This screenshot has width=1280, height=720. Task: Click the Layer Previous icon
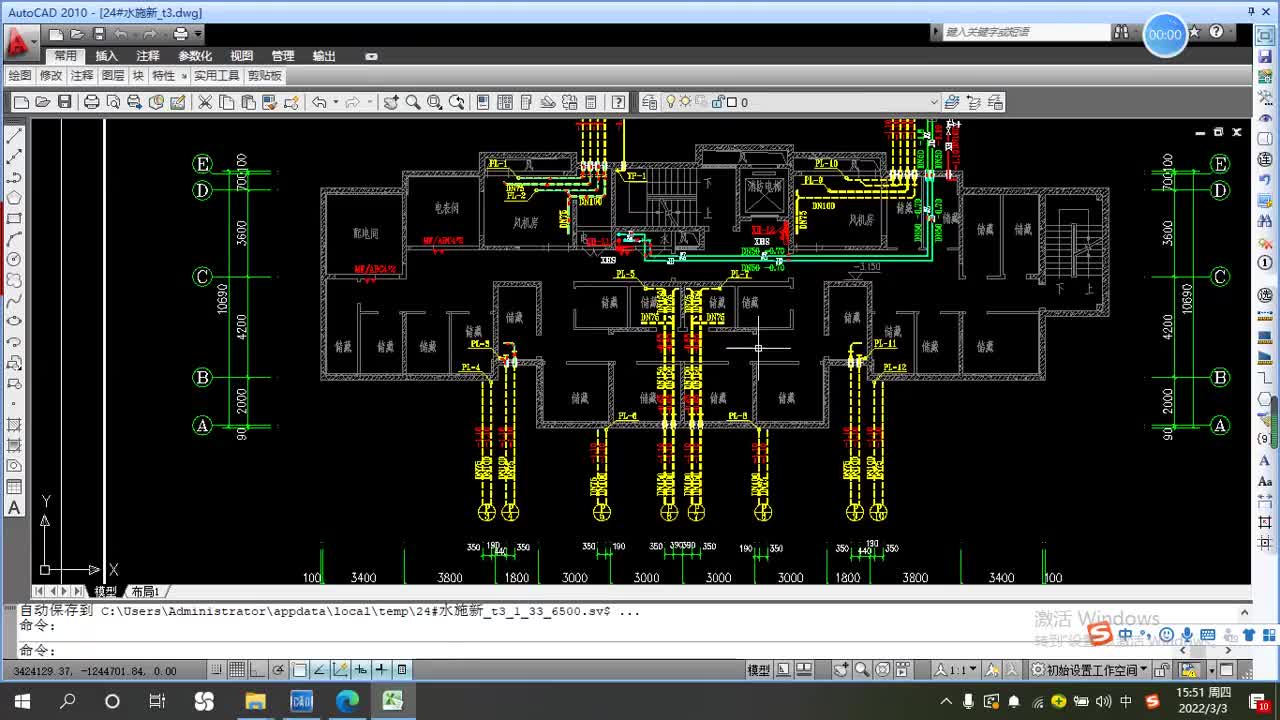coord(973,102)
